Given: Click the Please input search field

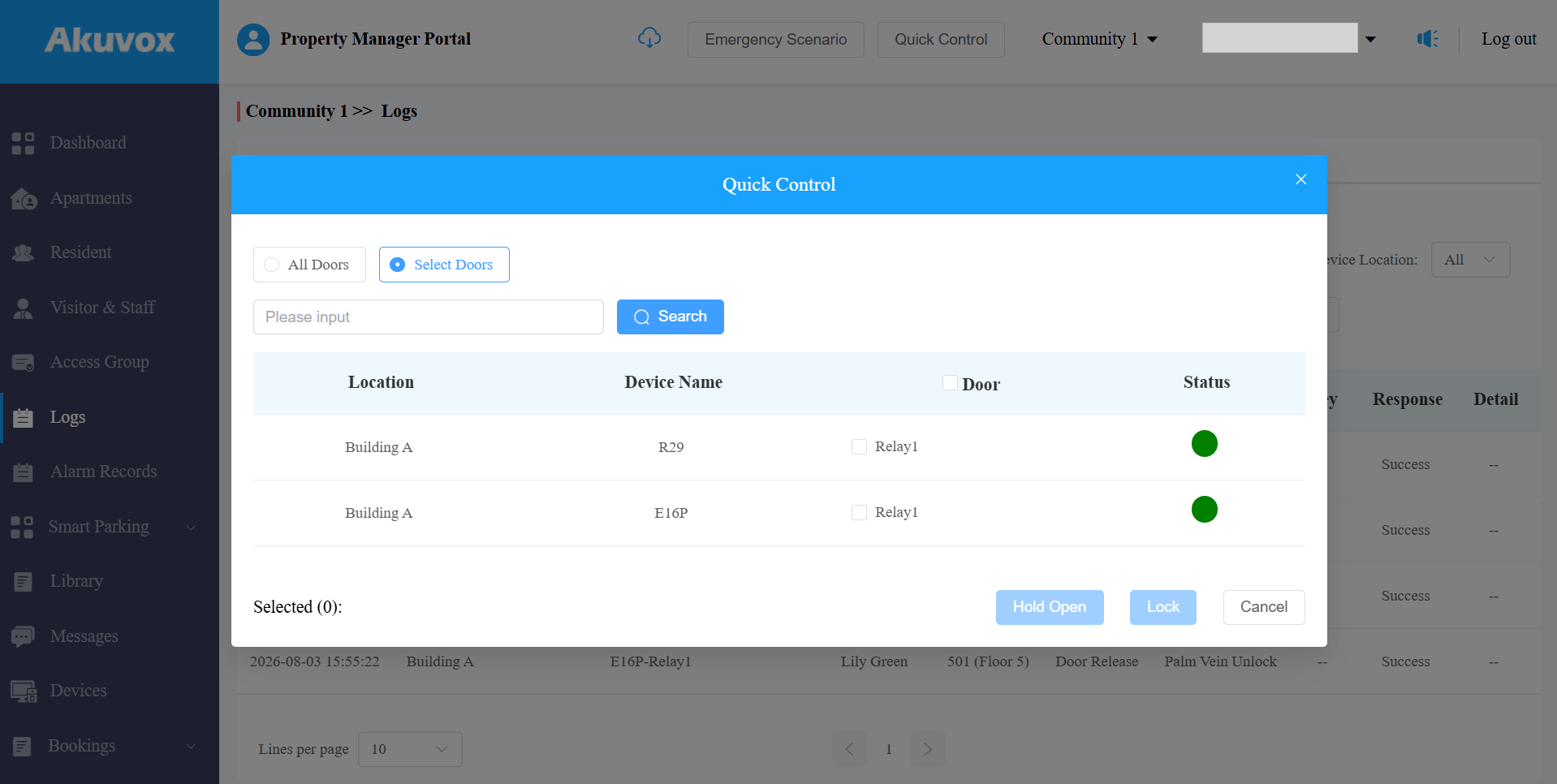Looking at the screenshot, I should click(429, 317).
